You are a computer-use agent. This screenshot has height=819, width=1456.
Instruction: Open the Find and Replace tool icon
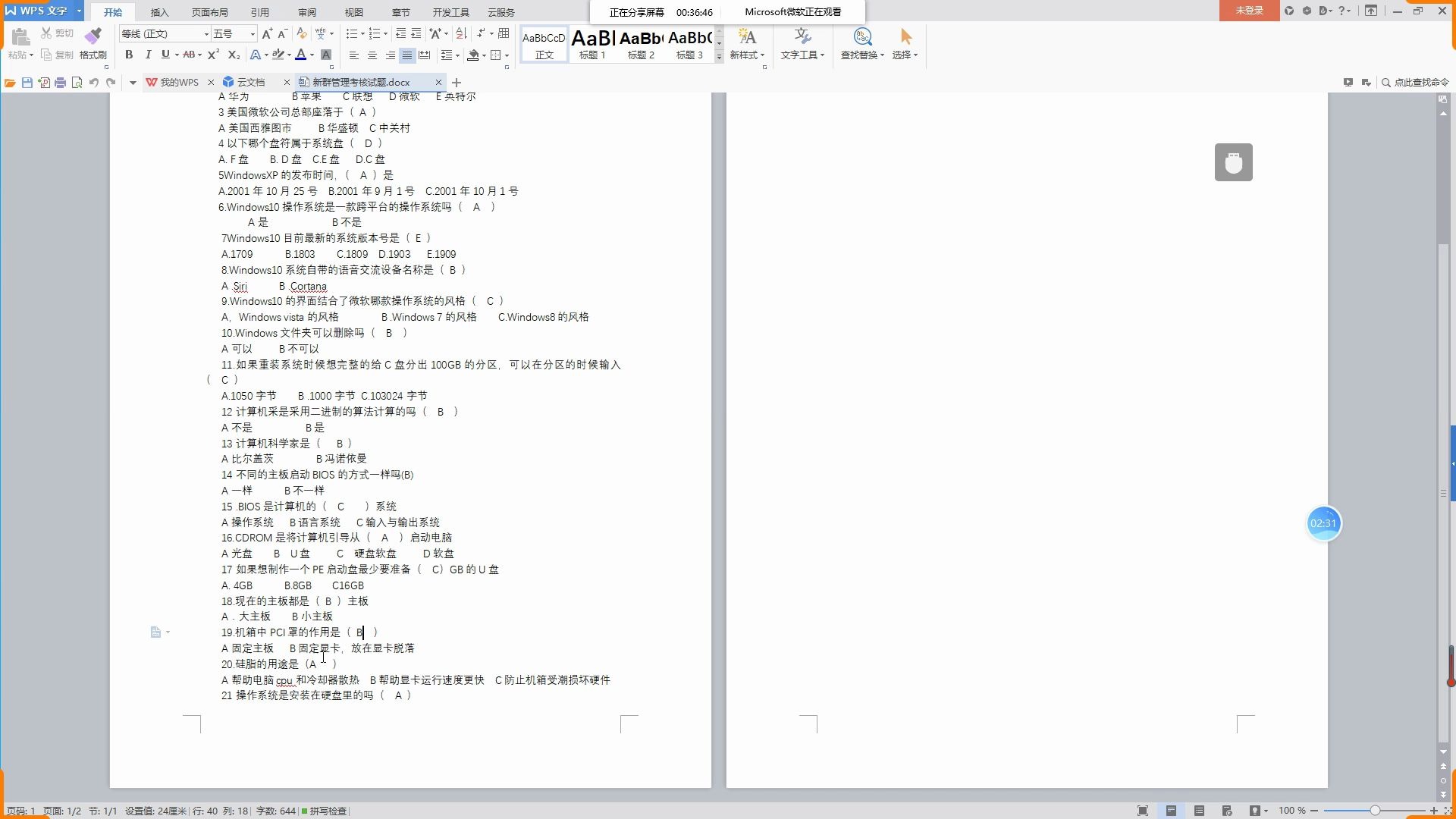click(x=862, y=36)
